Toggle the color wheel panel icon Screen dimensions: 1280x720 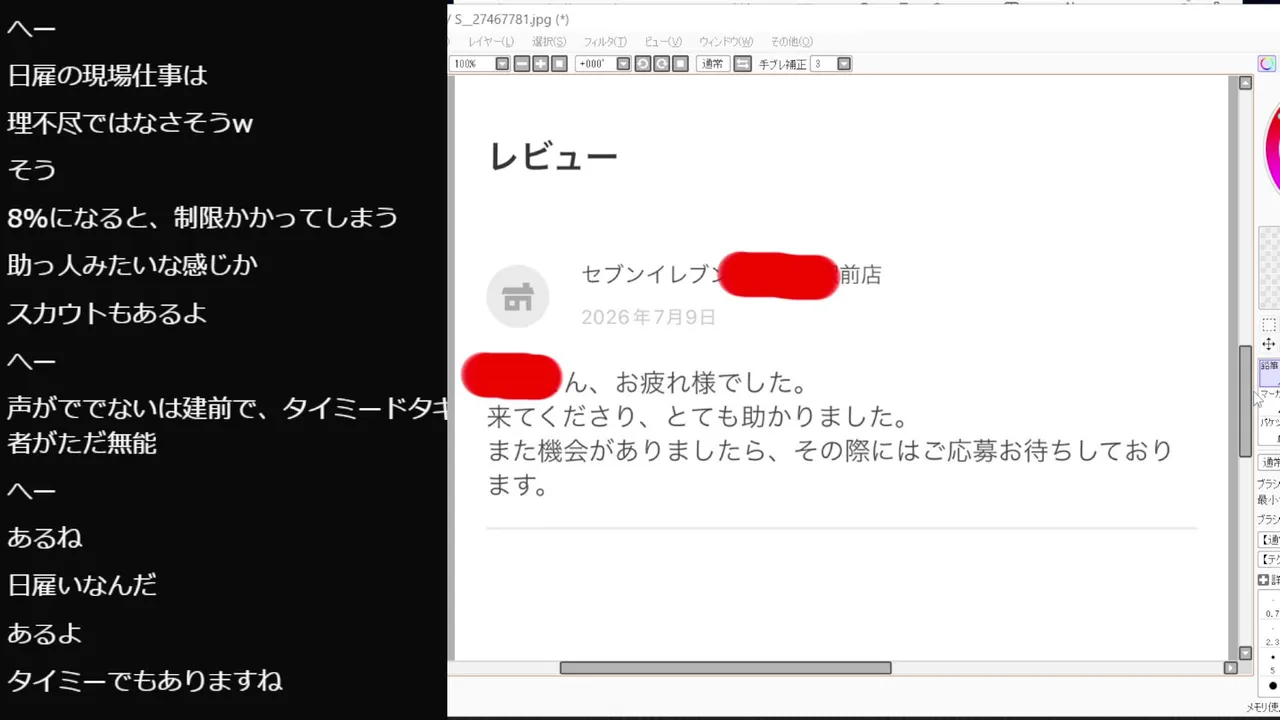1267,64
